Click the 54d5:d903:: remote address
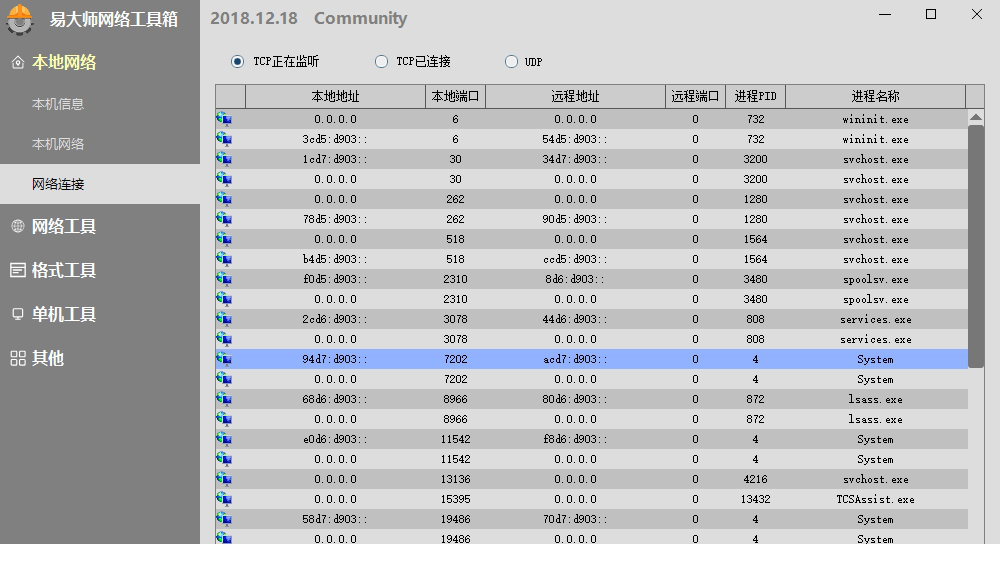 point(575,139)
